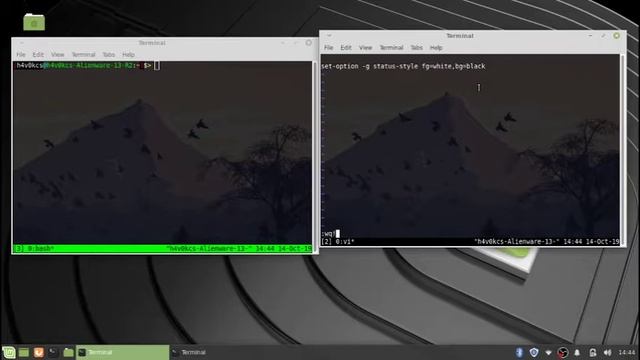Open File menu in the left bash terminal
The image size is (640, 360).
(21, 55)
